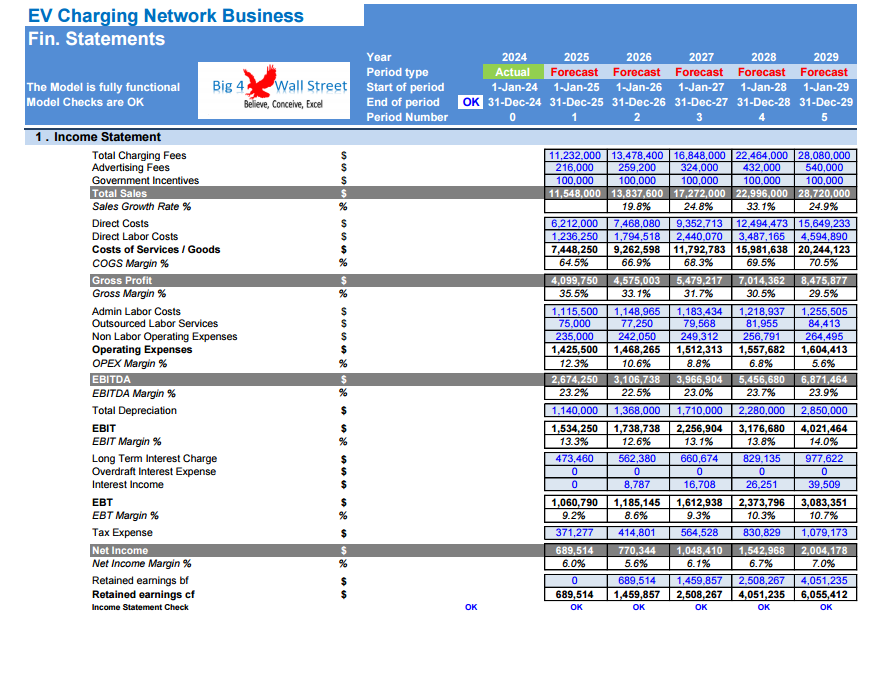Select the green Actual period type cell
The width and height of the screenshot is (873, 693).
tap(513, 72)
